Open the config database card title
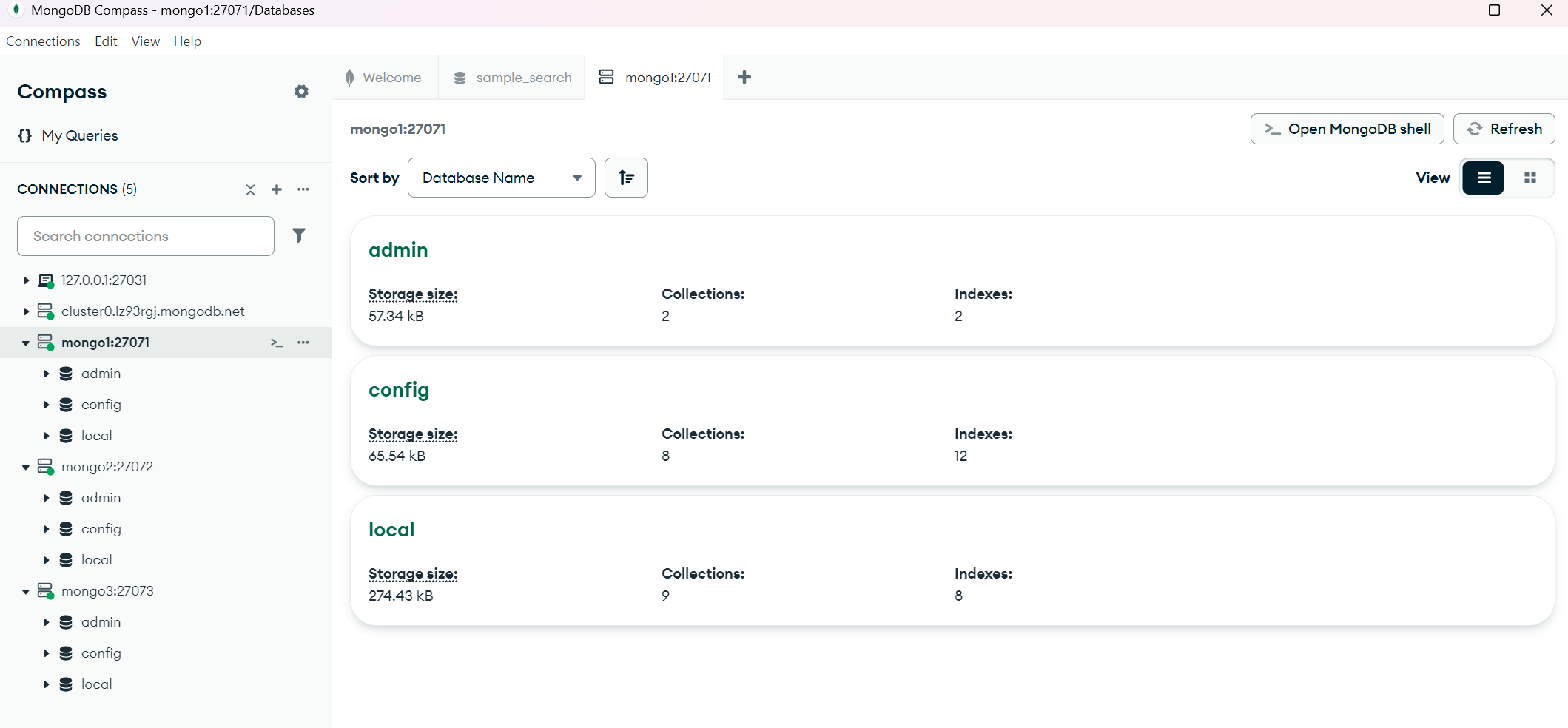The image size is (1568, 728). [399, 390]
